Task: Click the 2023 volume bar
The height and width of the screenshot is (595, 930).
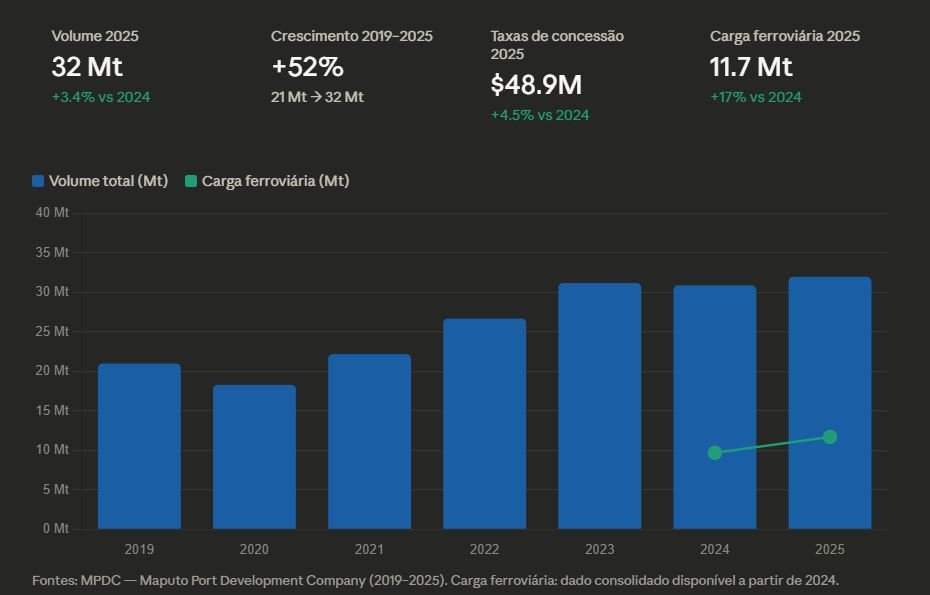Action: click(x=599, y=406)
